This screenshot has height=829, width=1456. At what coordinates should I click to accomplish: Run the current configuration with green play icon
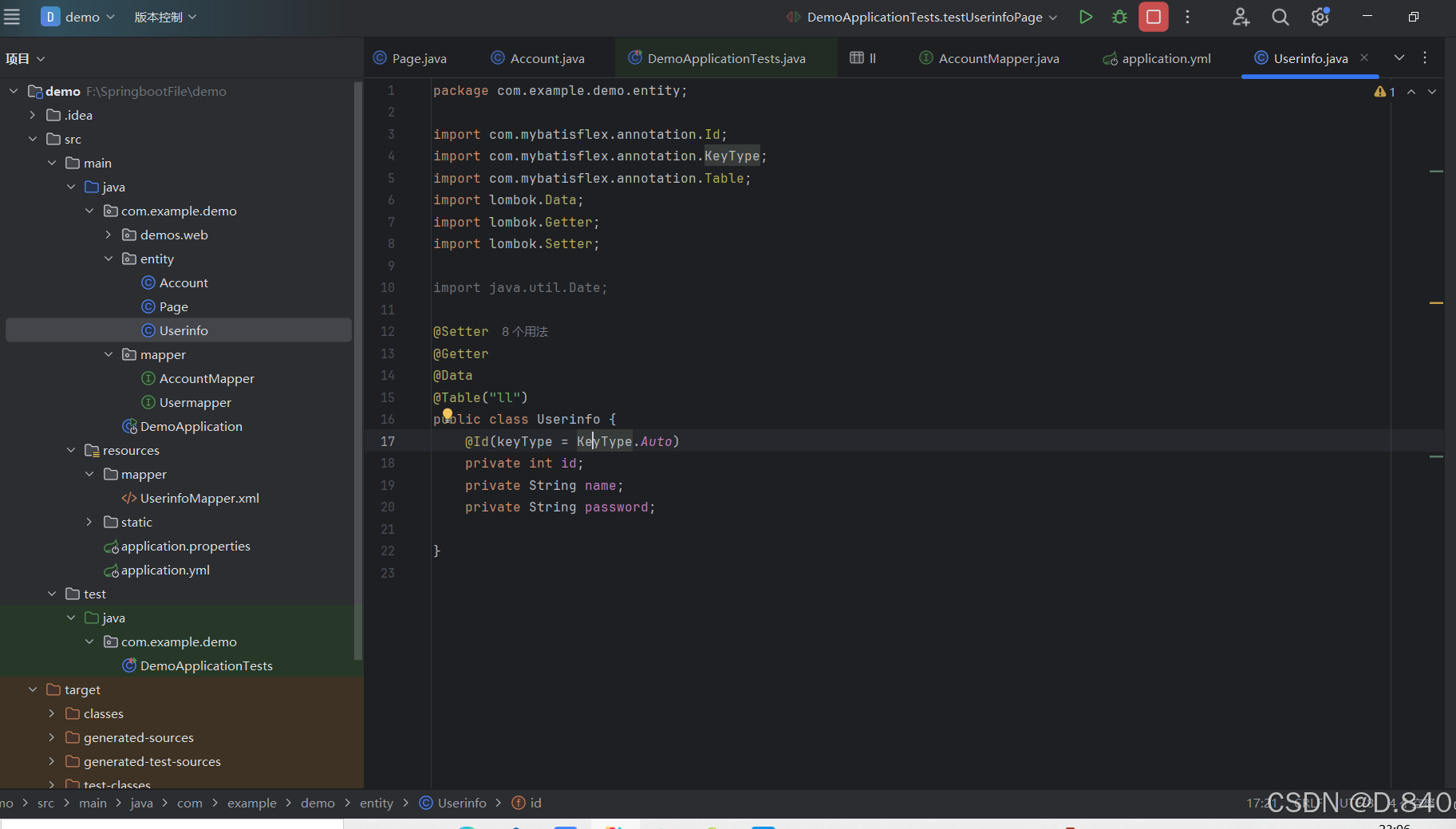(1086, 16)
